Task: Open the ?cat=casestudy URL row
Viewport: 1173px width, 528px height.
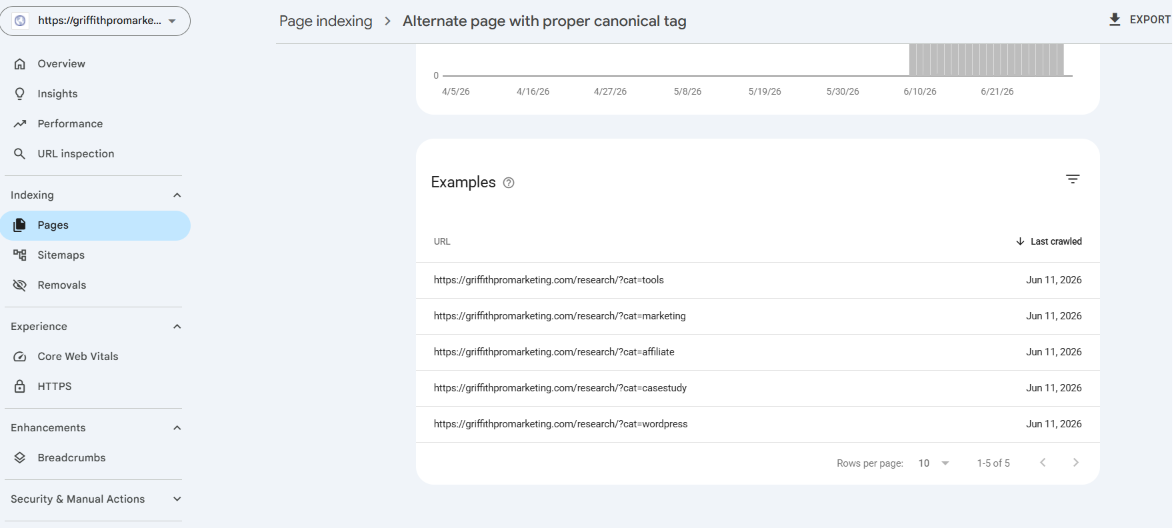Action: click(758, 388)
